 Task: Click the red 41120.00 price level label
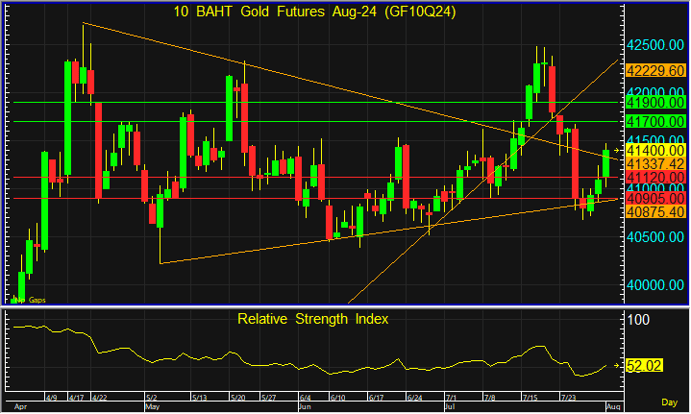pyautogui.click(x=654, y=177)
